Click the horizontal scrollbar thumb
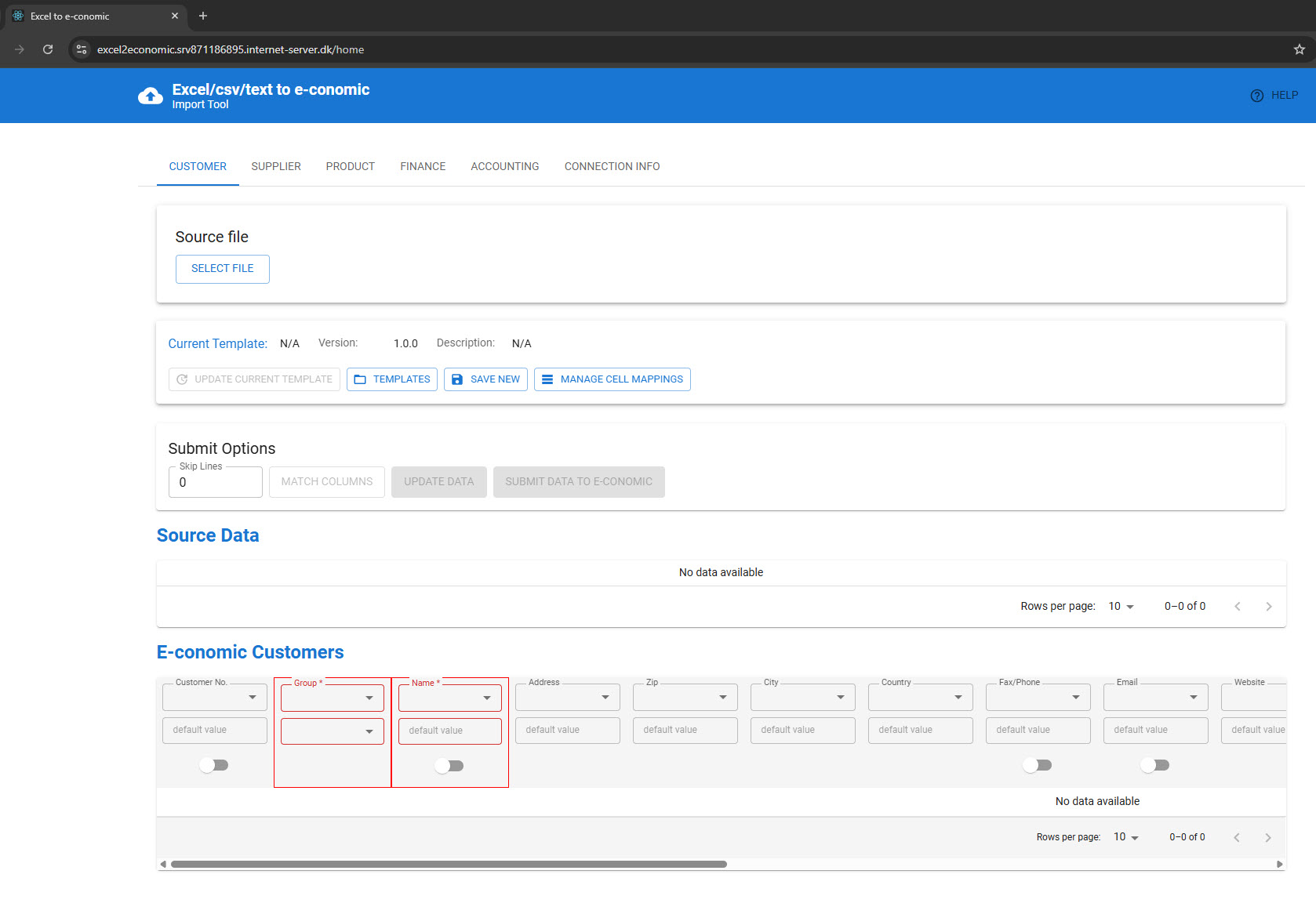Screen dimensions: 1316x914 pos(449,865)
